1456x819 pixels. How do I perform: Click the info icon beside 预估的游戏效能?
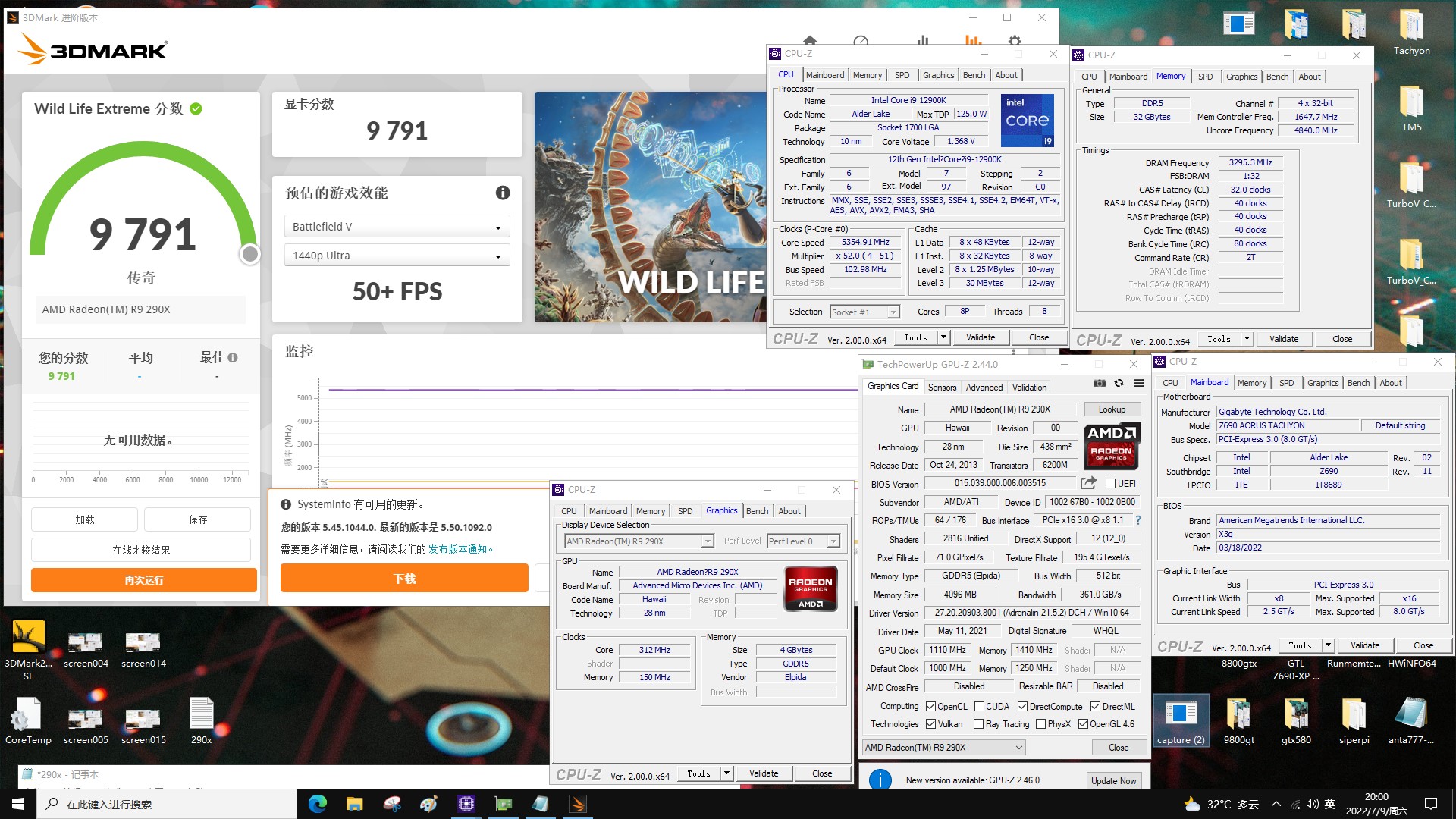[x=503, y=193]
